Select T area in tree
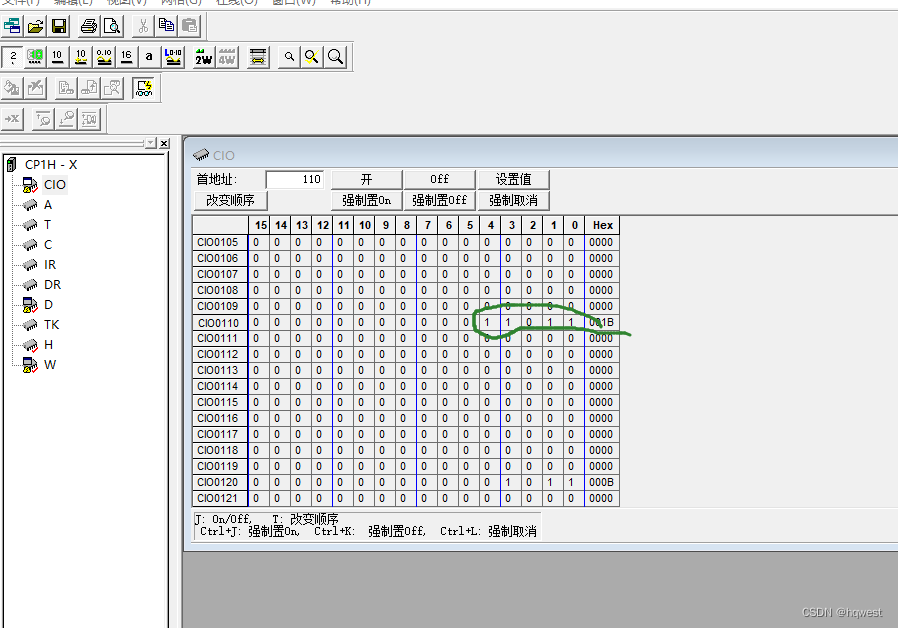The height and width of the screenshot is (628, 898). (x=48, y=225)
